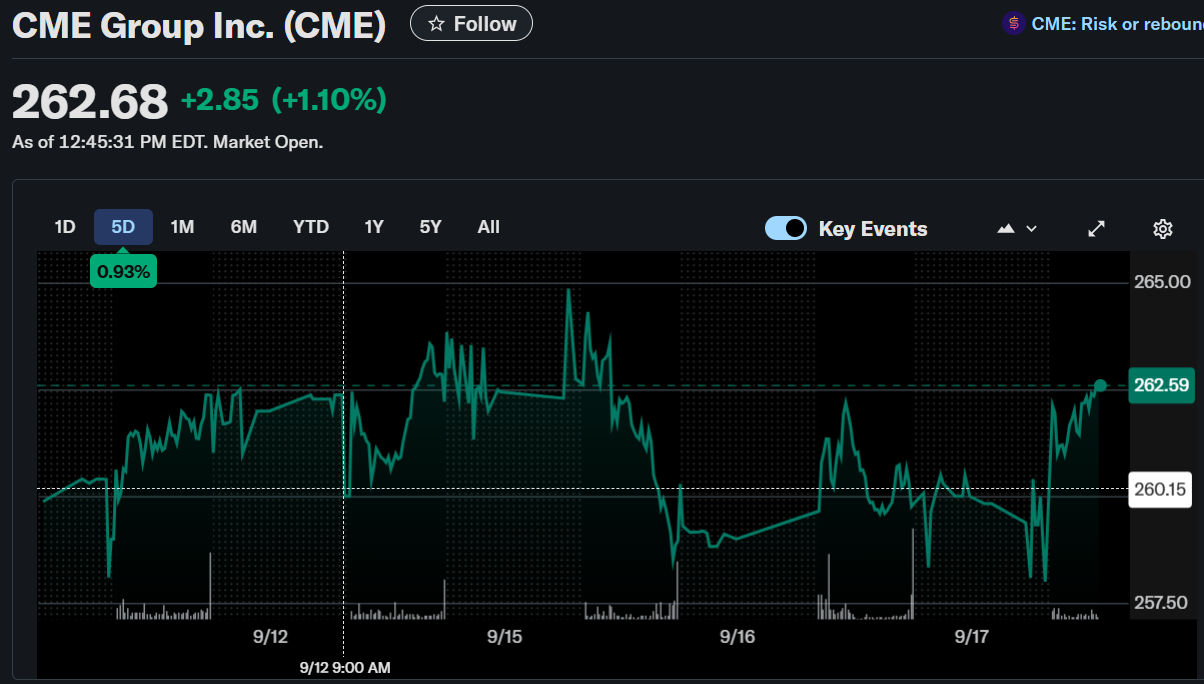
Task: Click the 262.68 current price
Action: 90,101
